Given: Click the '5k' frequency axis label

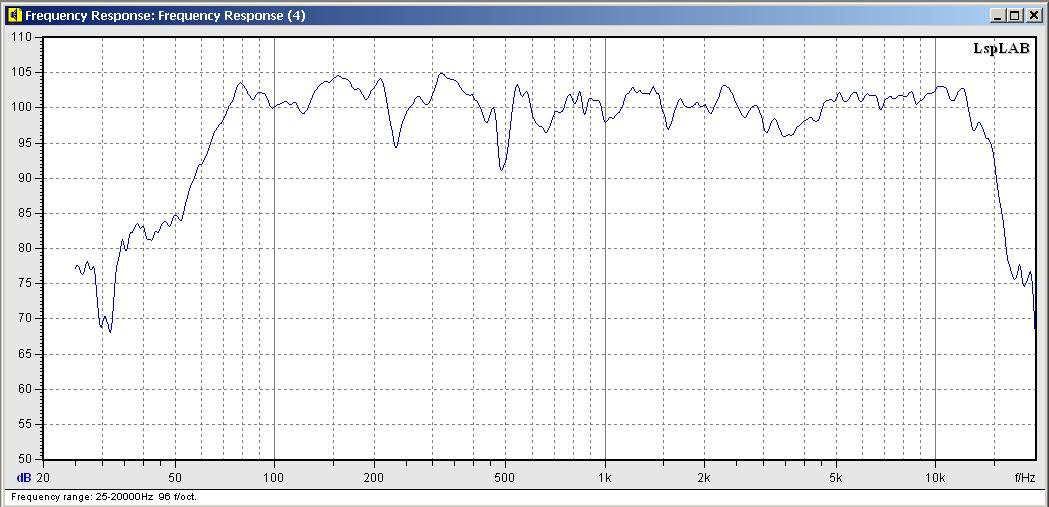Looking at the screenshot, I should tap(836, 478).
